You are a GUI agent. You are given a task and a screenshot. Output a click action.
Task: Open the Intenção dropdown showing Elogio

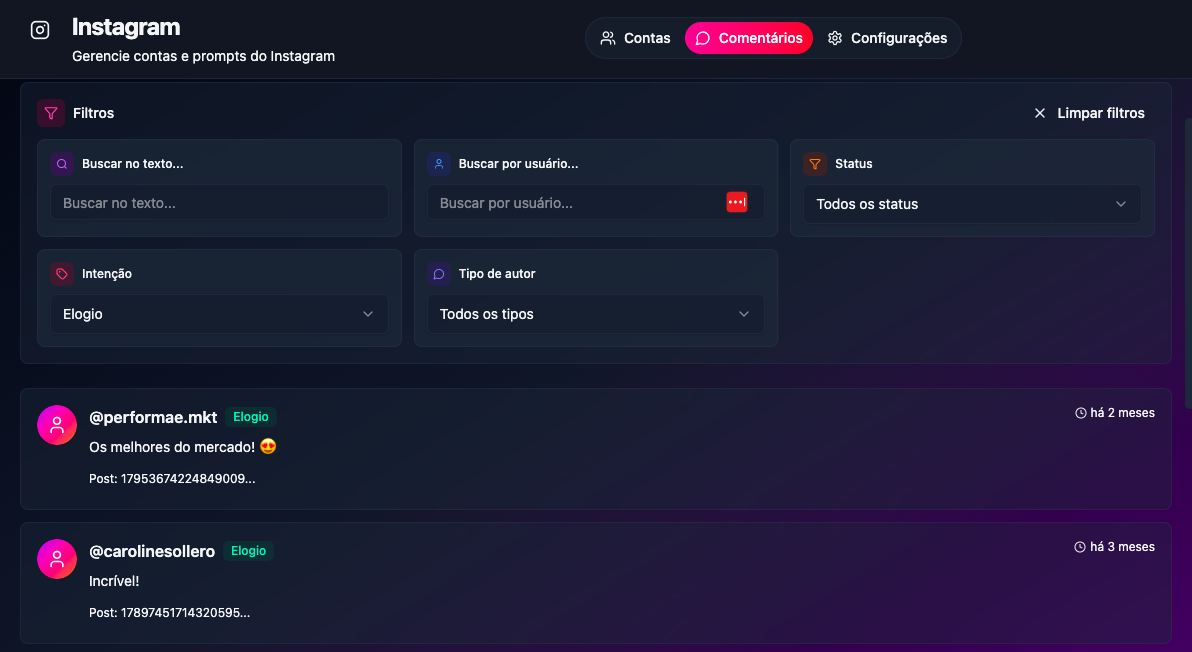pos(219,313)
